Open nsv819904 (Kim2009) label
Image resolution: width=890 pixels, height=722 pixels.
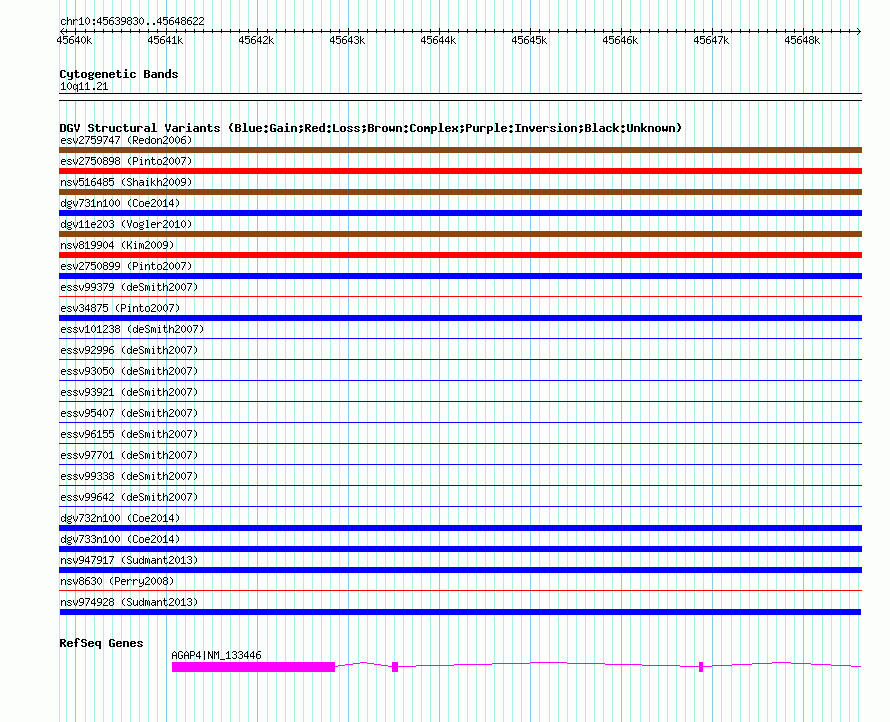pyautogui.click(x=117, y=245)
